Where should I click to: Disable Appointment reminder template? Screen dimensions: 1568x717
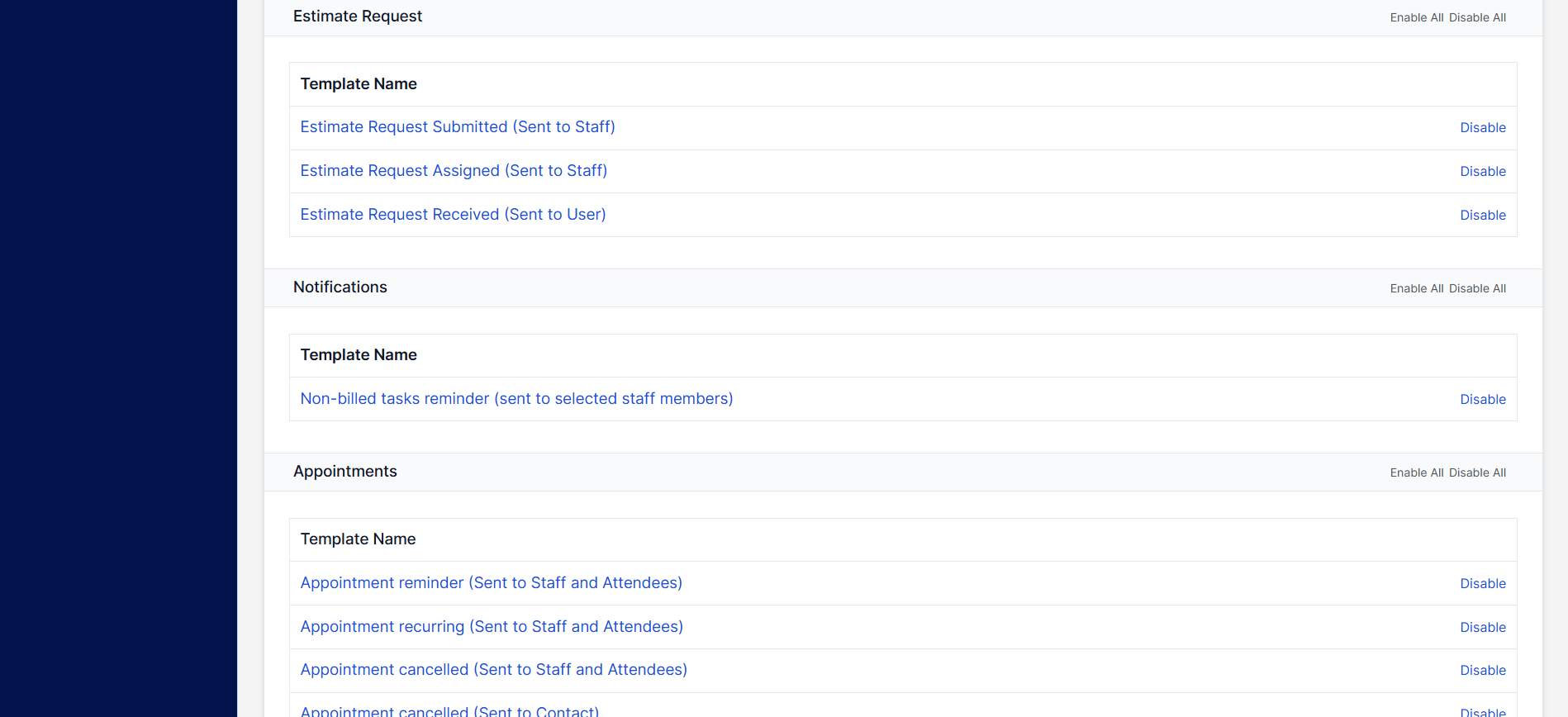[1483, 584]
